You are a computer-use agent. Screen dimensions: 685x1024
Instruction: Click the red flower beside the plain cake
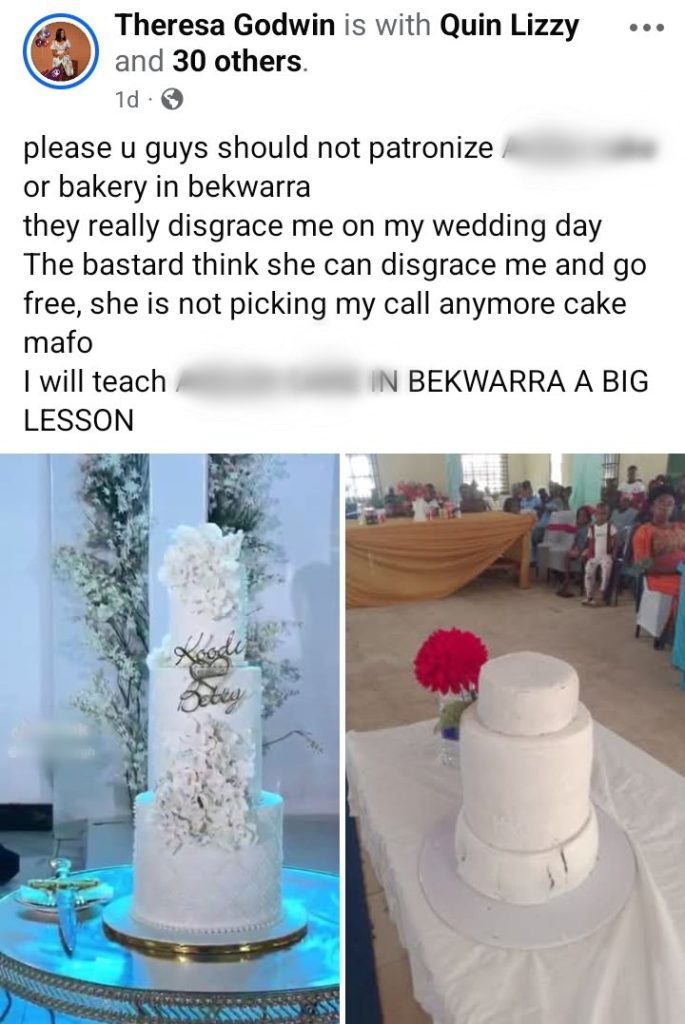450,660
